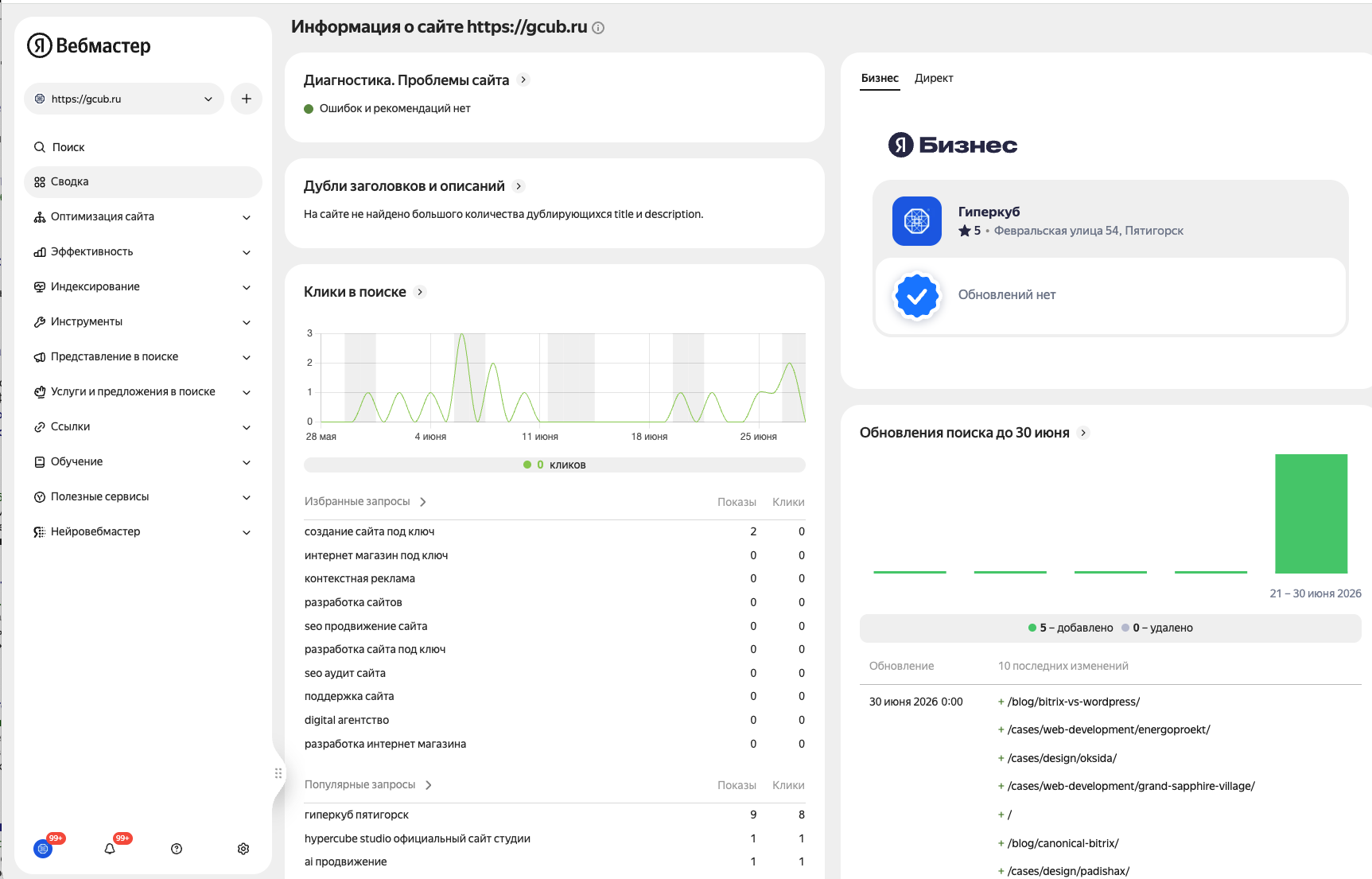Open Обновления поиска до 30 июня

tap(964, 433)
